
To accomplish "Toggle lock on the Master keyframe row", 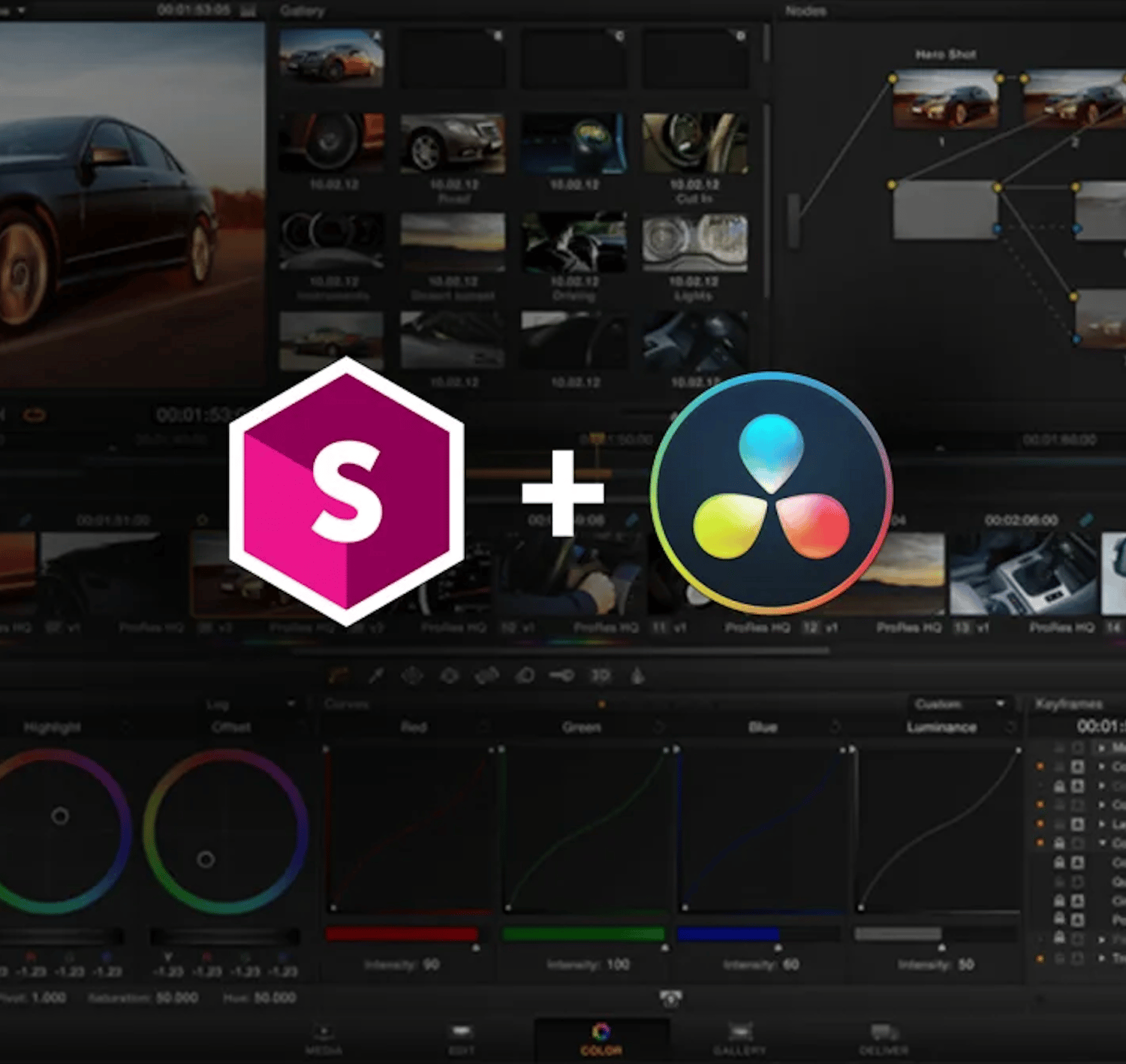I will coord(1059,748).
